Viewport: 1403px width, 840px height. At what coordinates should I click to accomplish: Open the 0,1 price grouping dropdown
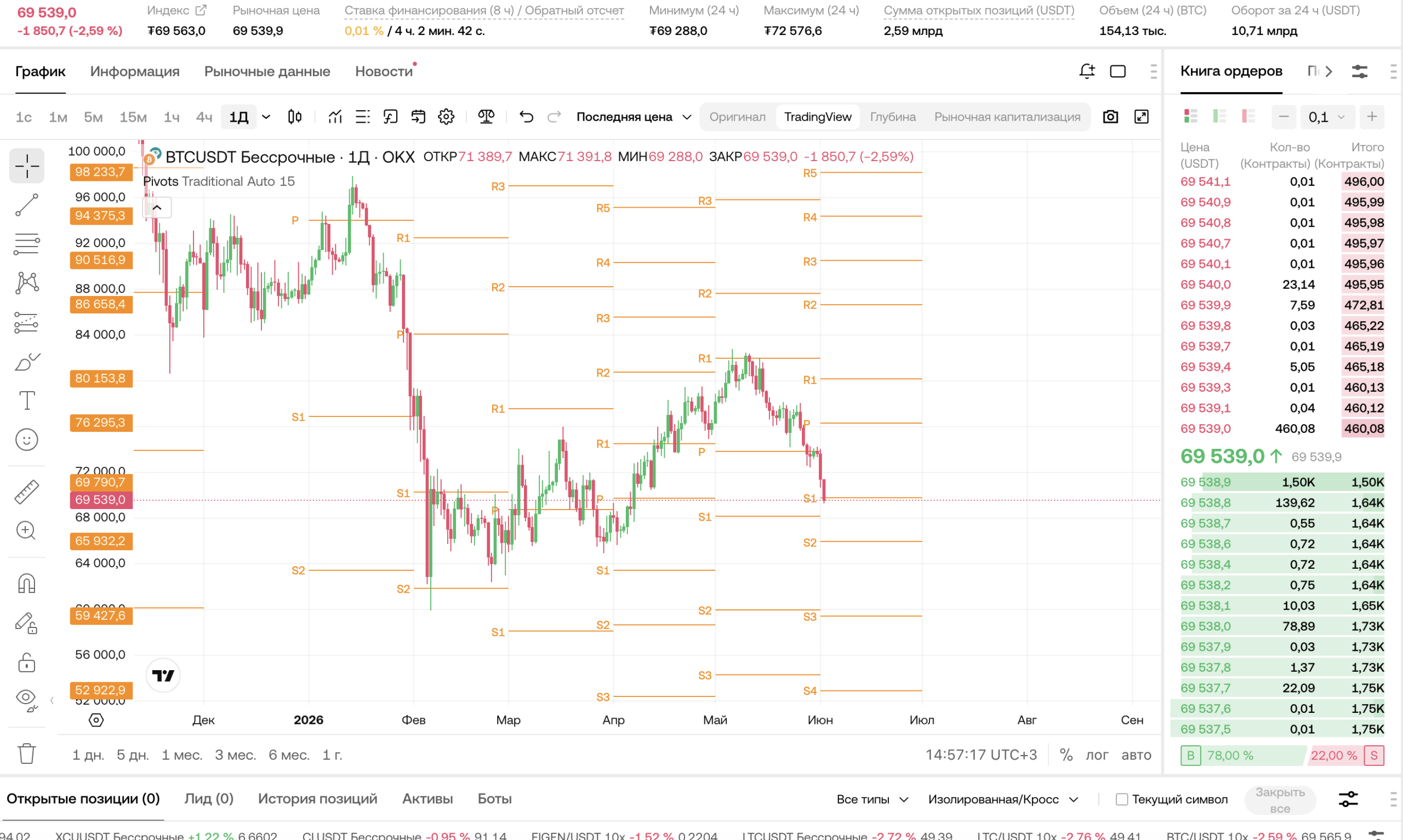tap(1327, 117)
